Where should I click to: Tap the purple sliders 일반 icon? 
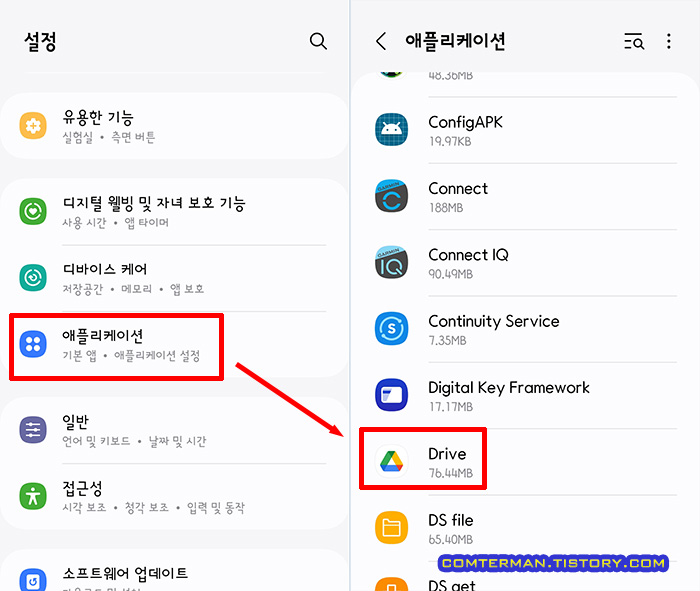click(33, 429)
